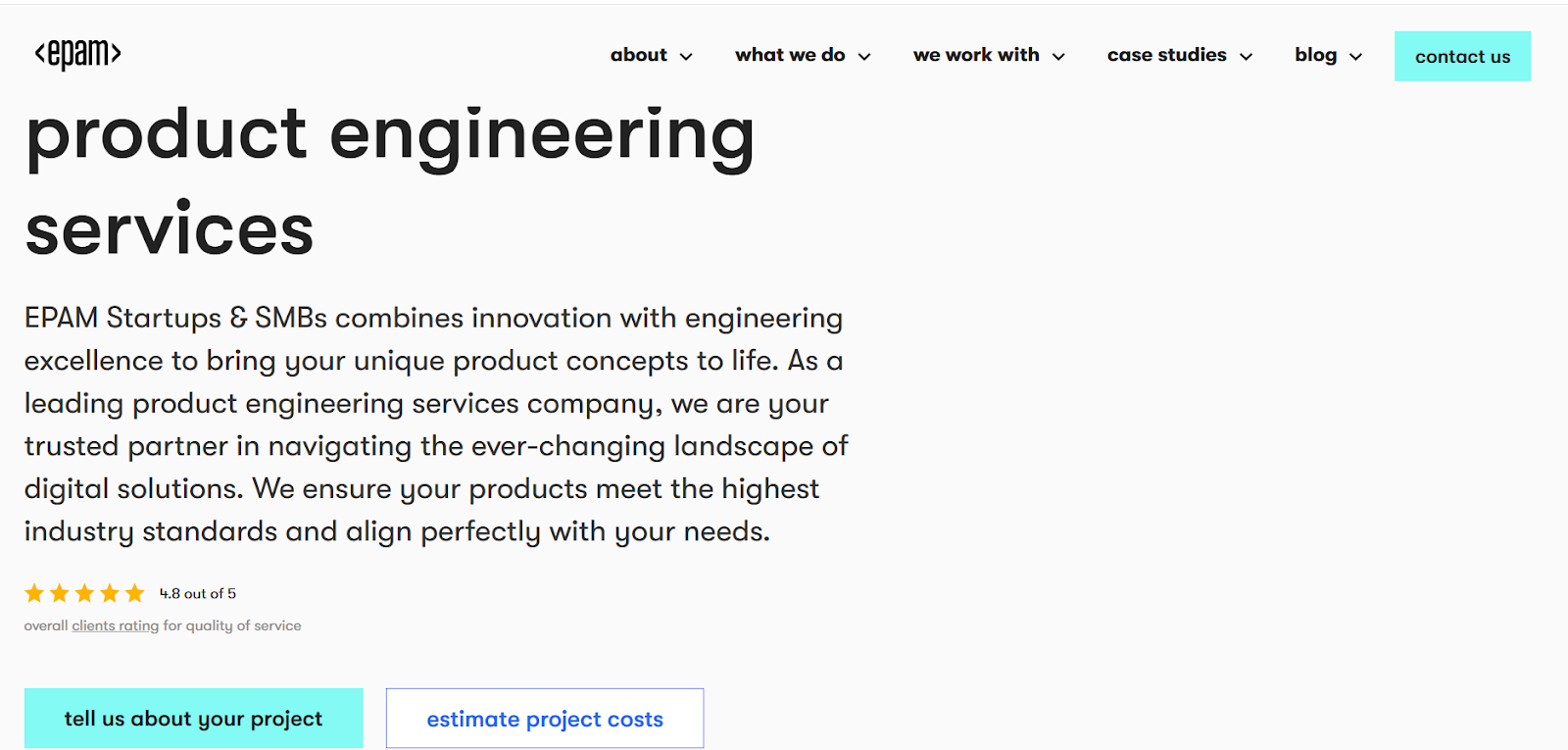The height and width of the screenshot is (750, 1568).
Task: Select the about menu item
Action: point(638,56)
